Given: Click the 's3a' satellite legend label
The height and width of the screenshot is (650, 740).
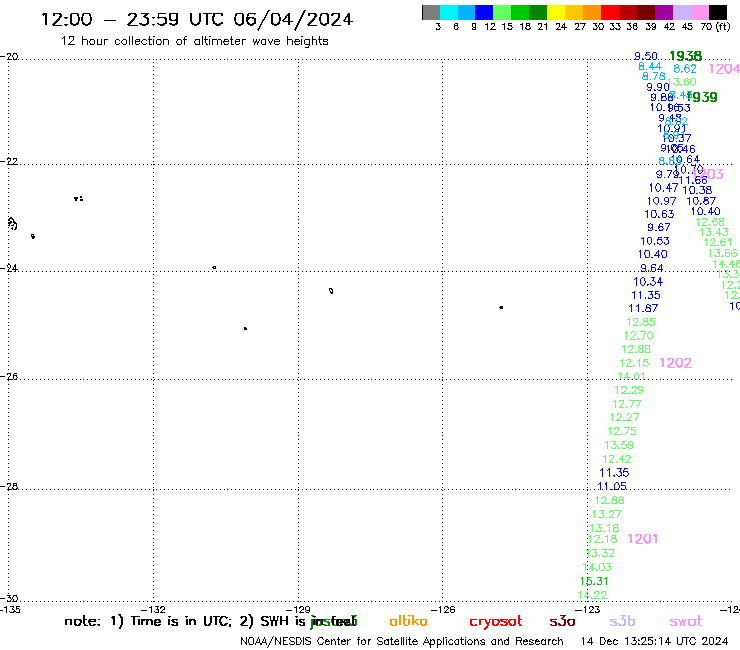Looking at the screenshot, I should pyautogui.click(x=562, y=621).
